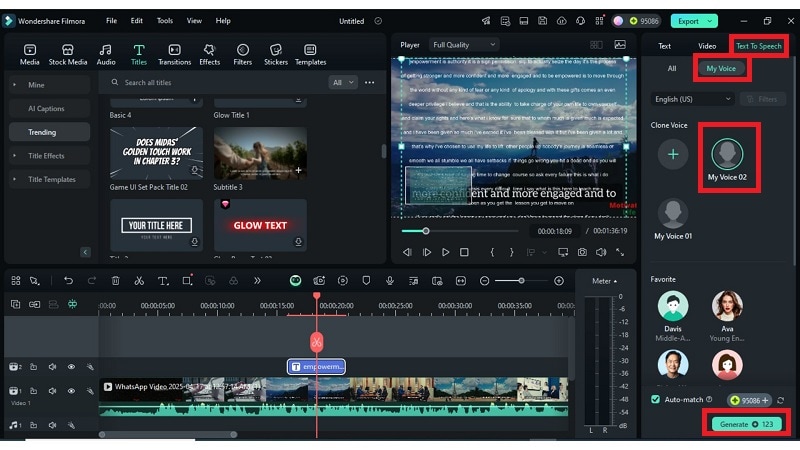Lock the Video 2 track

coord(34,367)
